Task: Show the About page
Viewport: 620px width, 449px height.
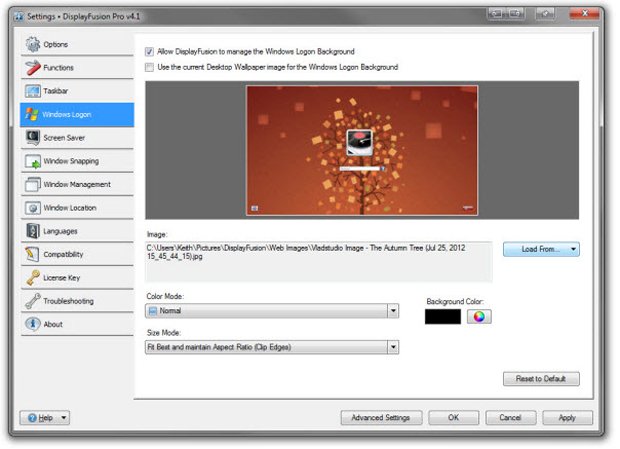Action: [77, 324]
